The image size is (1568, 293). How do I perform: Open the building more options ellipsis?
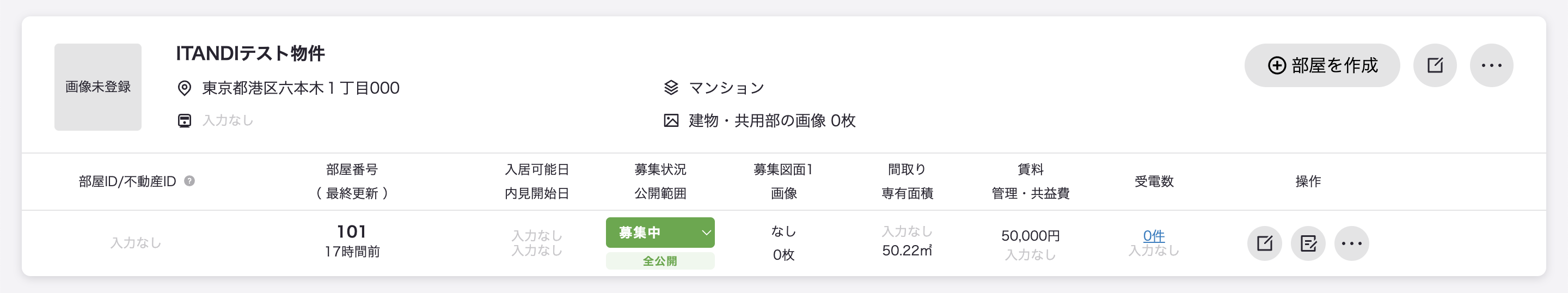coord(1491,65)
